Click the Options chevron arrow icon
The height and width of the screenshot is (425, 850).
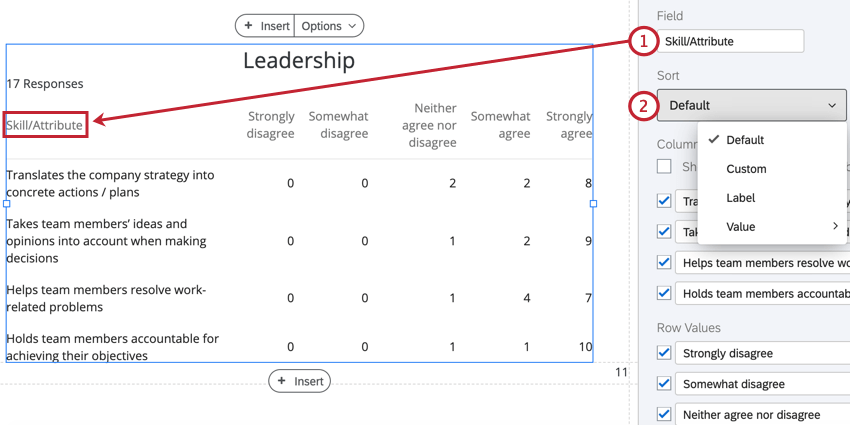(x=352, y=26)
